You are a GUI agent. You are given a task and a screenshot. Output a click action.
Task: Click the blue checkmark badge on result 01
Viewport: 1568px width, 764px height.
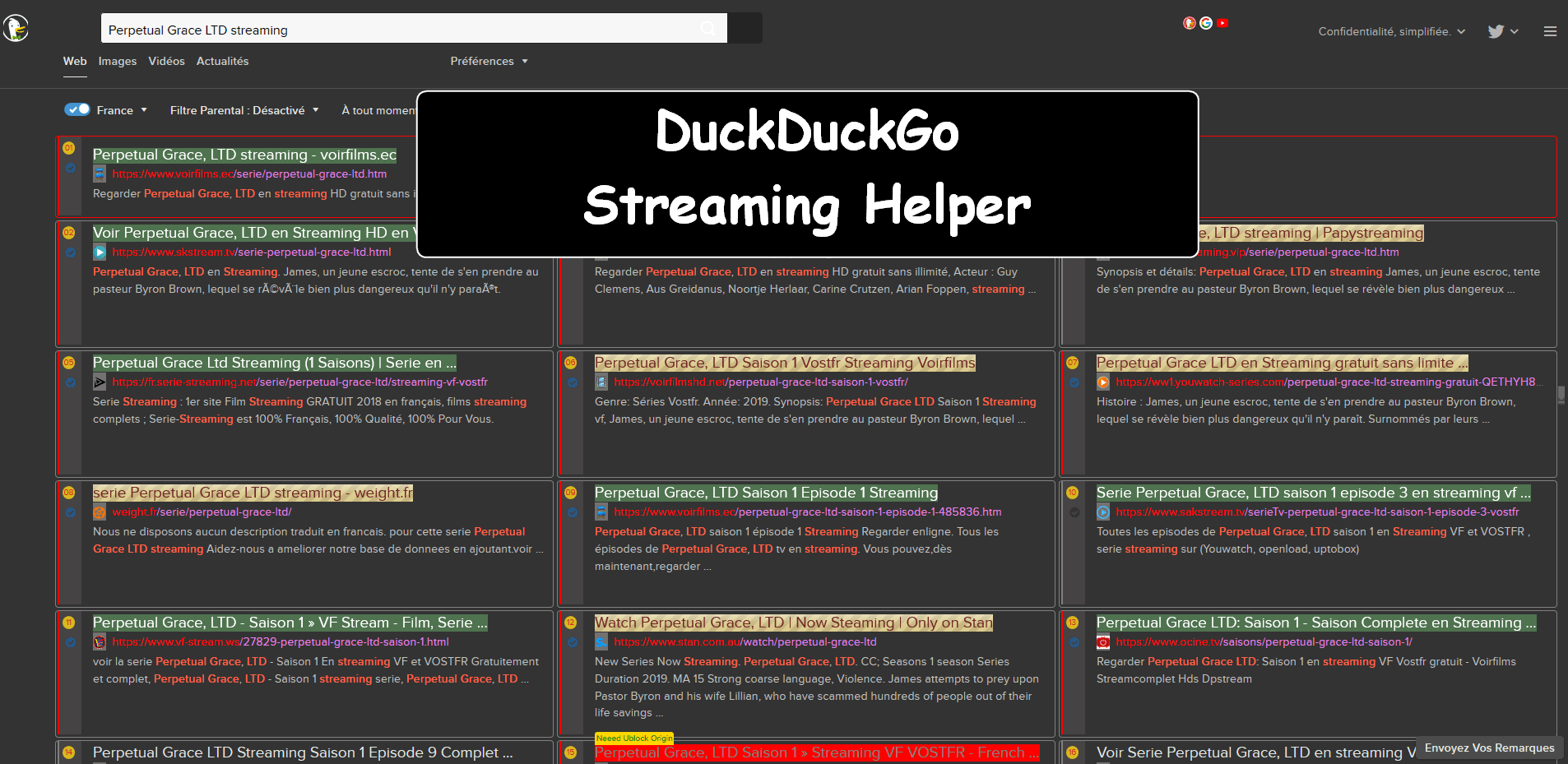(70, 168)
